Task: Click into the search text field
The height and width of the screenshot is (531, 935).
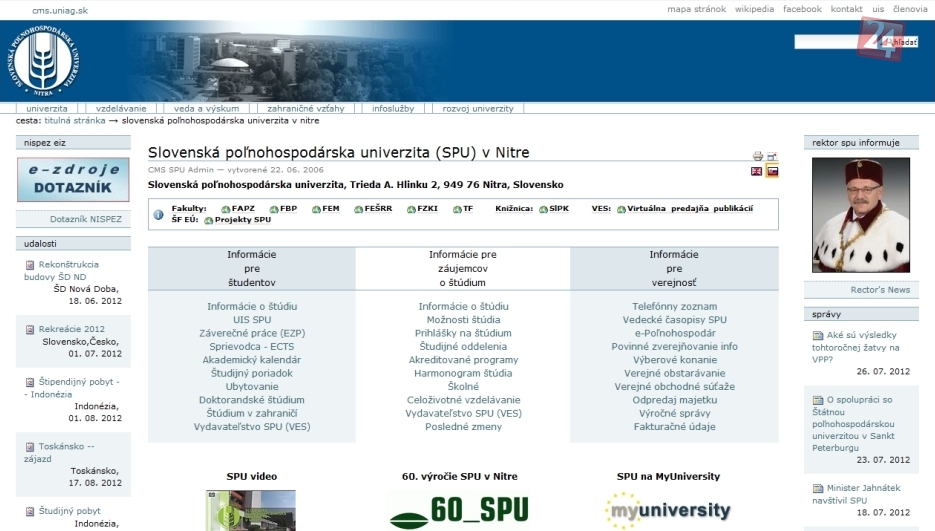Action: pos(825,42)
